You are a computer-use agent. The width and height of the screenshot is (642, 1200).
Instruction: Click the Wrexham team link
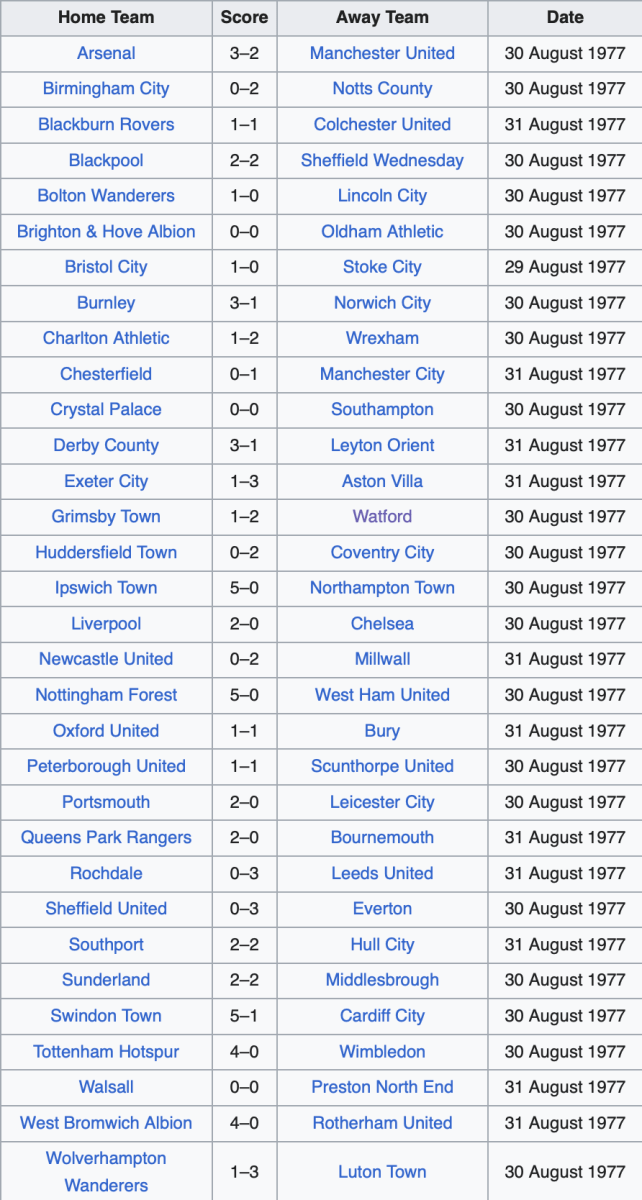382,338
